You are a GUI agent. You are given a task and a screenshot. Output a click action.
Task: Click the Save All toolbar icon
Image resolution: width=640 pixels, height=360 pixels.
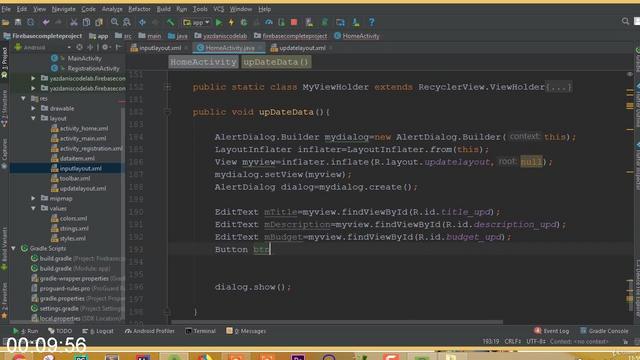pos(18,22)
